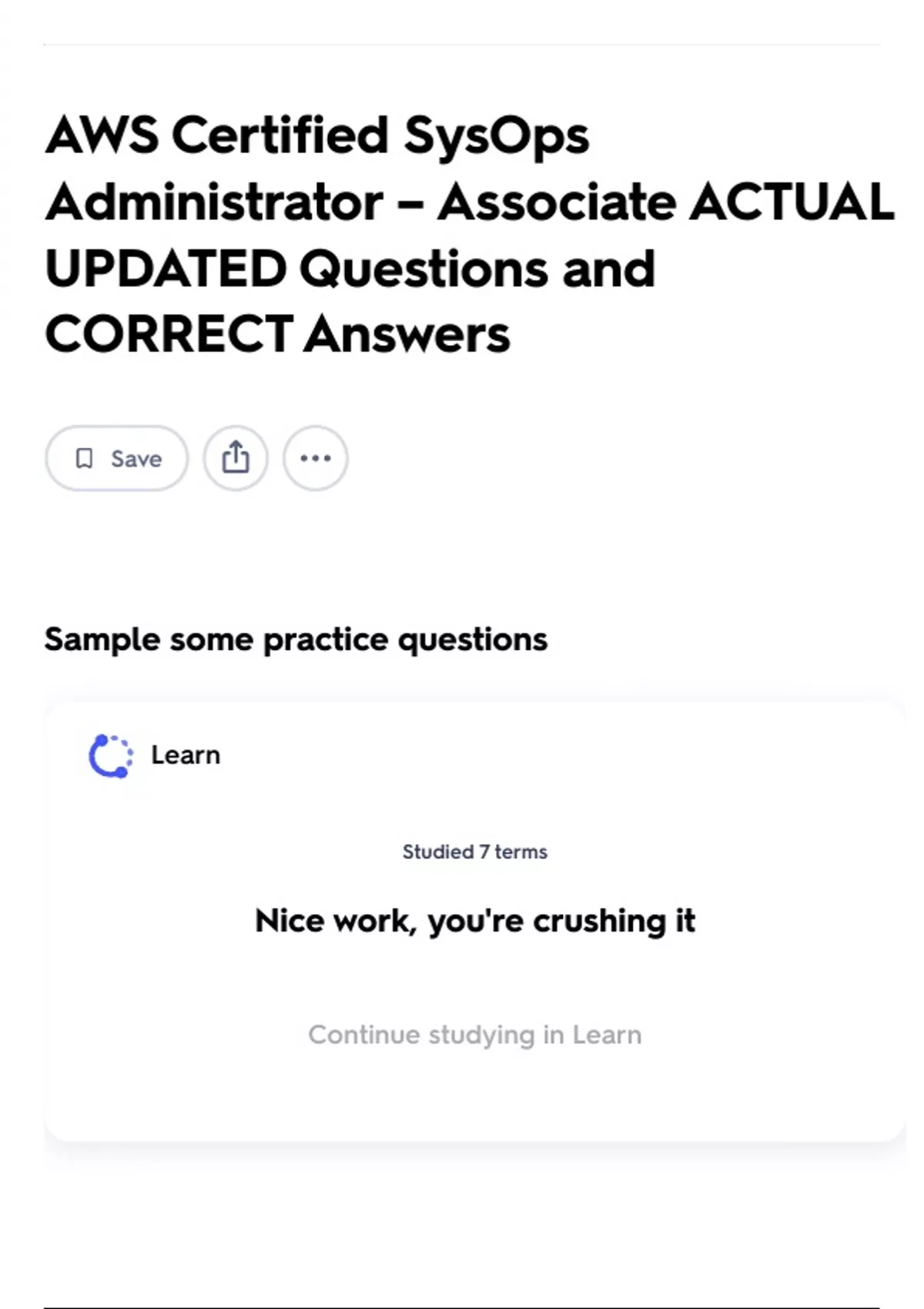This screenshot has width=924, height=1309.
Task: Open the three-dot more options menu
Action: (x=316, y=459)
